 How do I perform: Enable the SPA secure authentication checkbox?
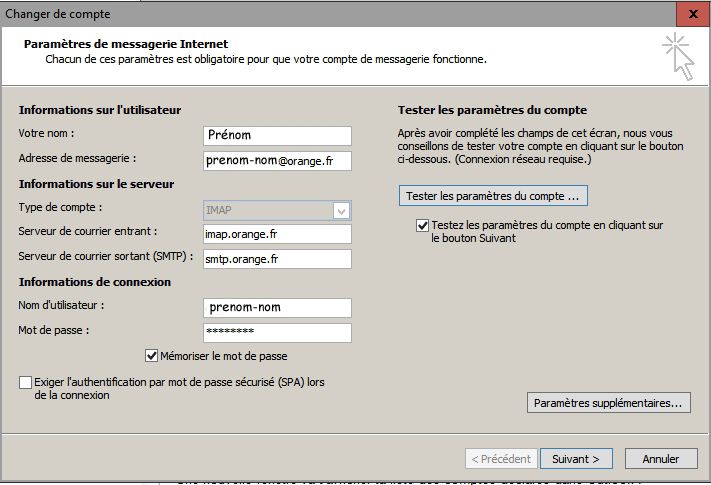point(25,383)
